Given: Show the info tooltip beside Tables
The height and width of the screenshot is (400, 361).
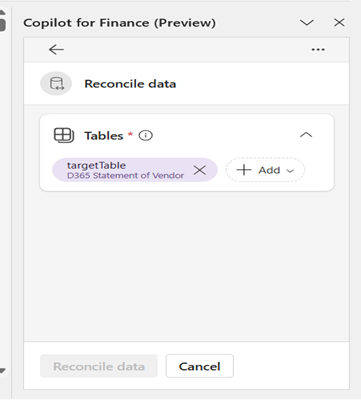Looking at the screenshot, I should [146, 135].
